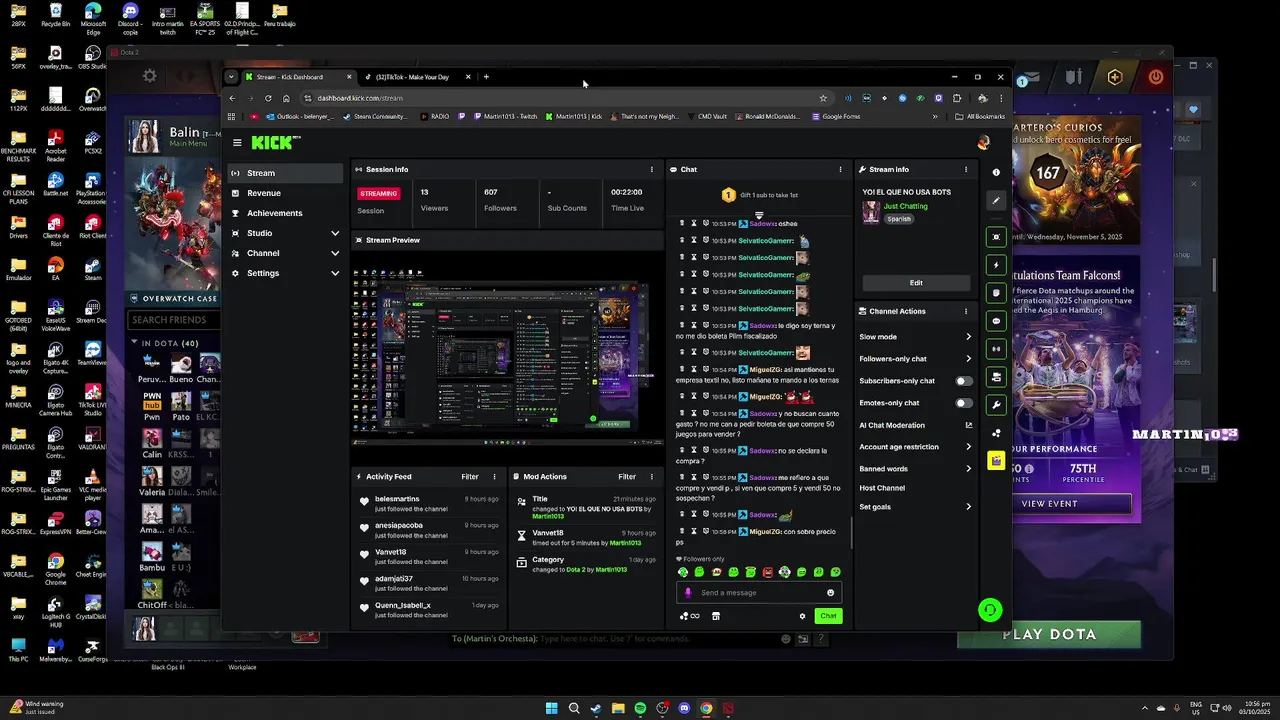Open the Kick hamburger menu icon

tap(237, 143)
